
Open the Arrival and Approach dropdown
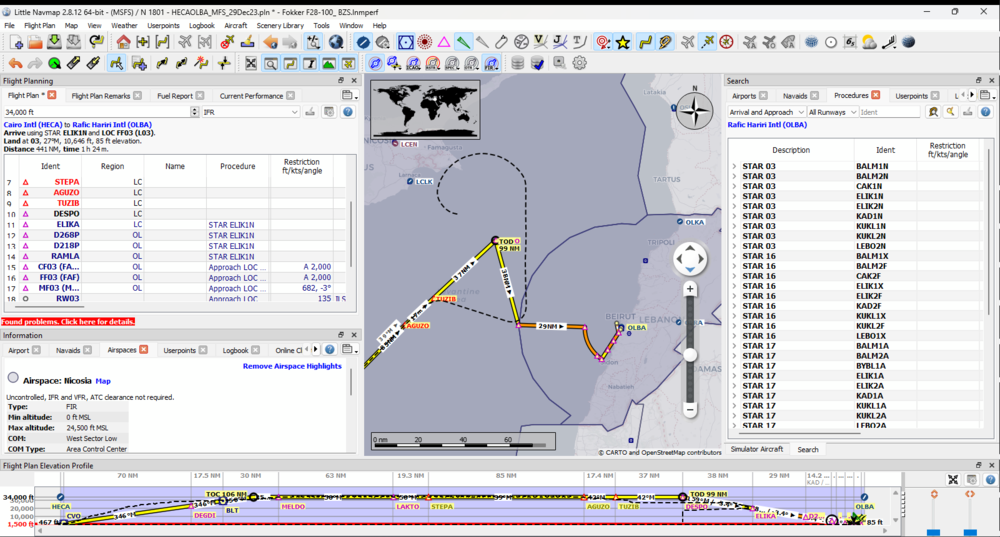(x=765, y=112)
